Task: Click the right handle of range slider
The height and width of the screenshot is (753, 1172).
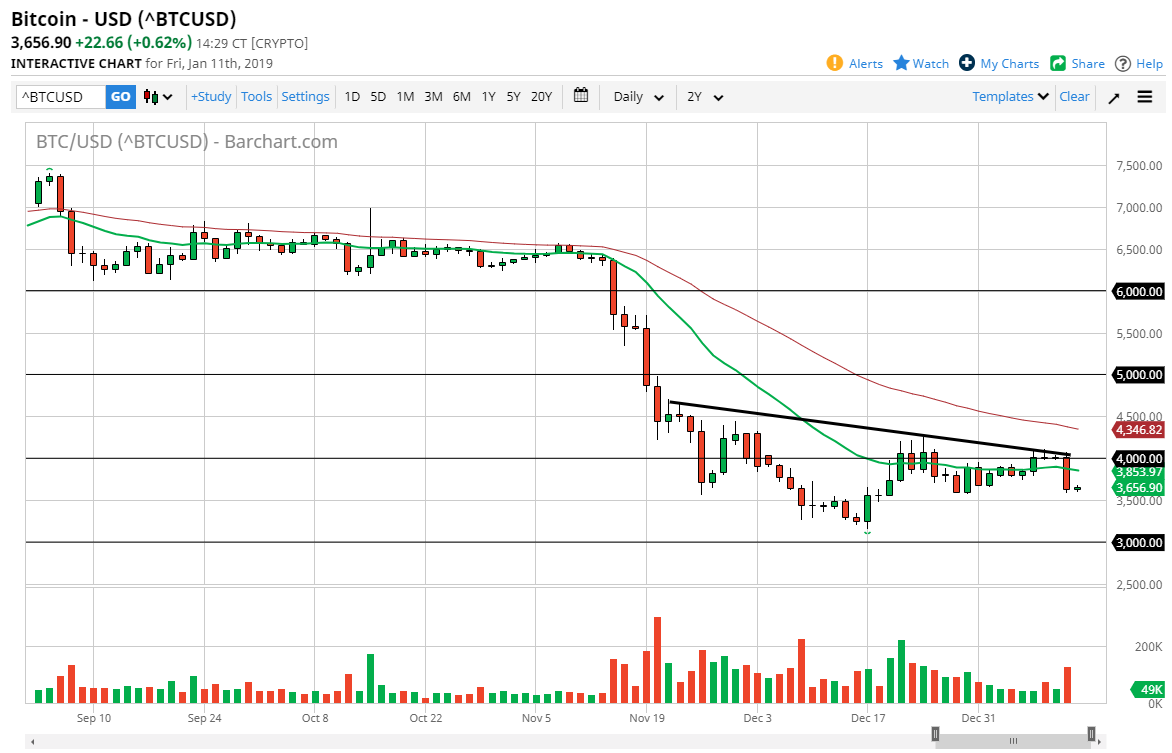Action: click(x=1091, y=733)
